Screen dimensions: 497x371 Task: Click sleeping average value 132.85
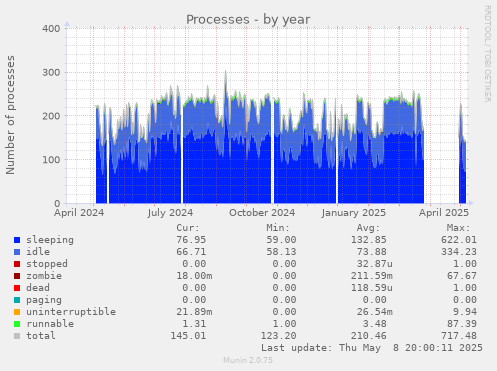(369, 240)
